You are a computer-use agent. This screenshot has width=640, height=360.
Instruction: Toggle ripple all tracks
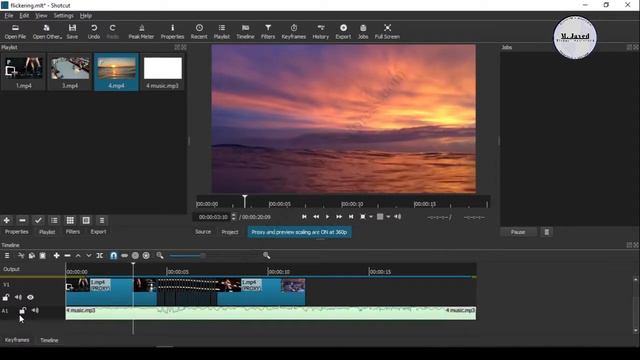point(146,256)
